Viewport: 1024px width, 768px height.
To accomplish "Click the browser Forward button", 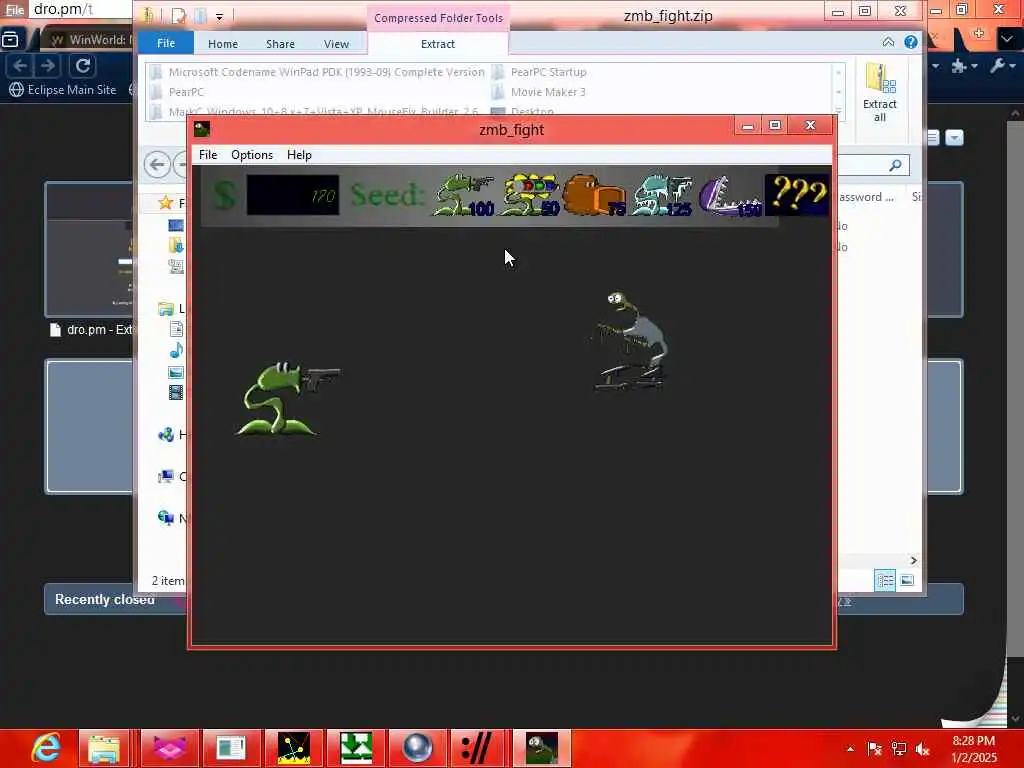I will (48, 66).
